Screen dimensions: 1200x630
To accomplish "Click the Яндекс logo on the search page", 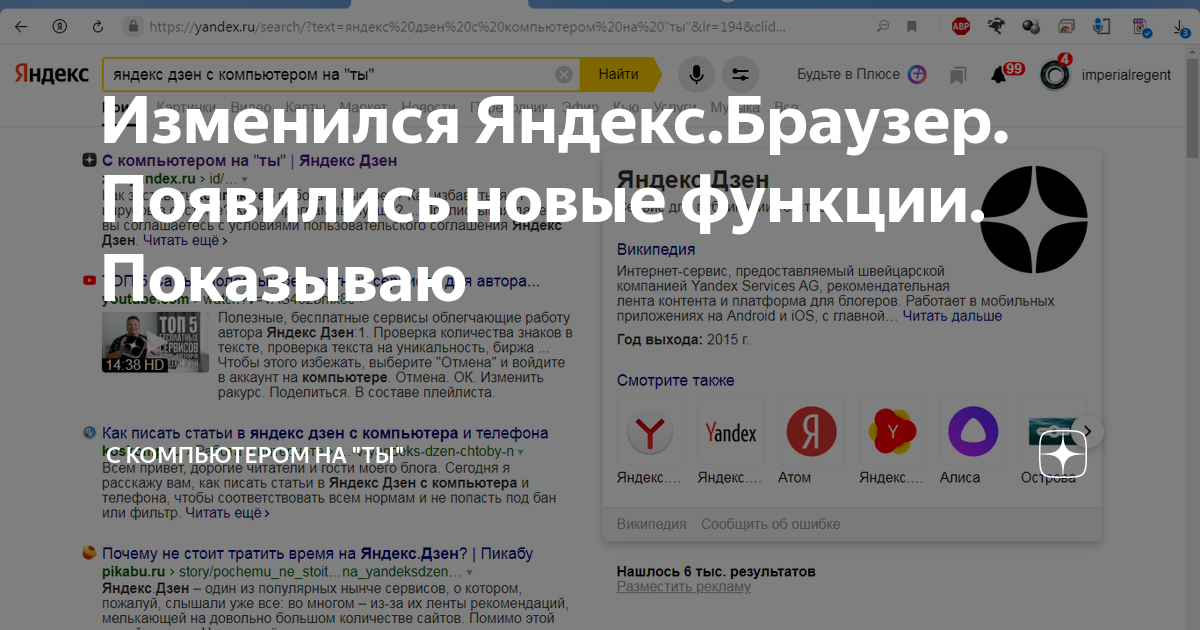I will (53, 74).
